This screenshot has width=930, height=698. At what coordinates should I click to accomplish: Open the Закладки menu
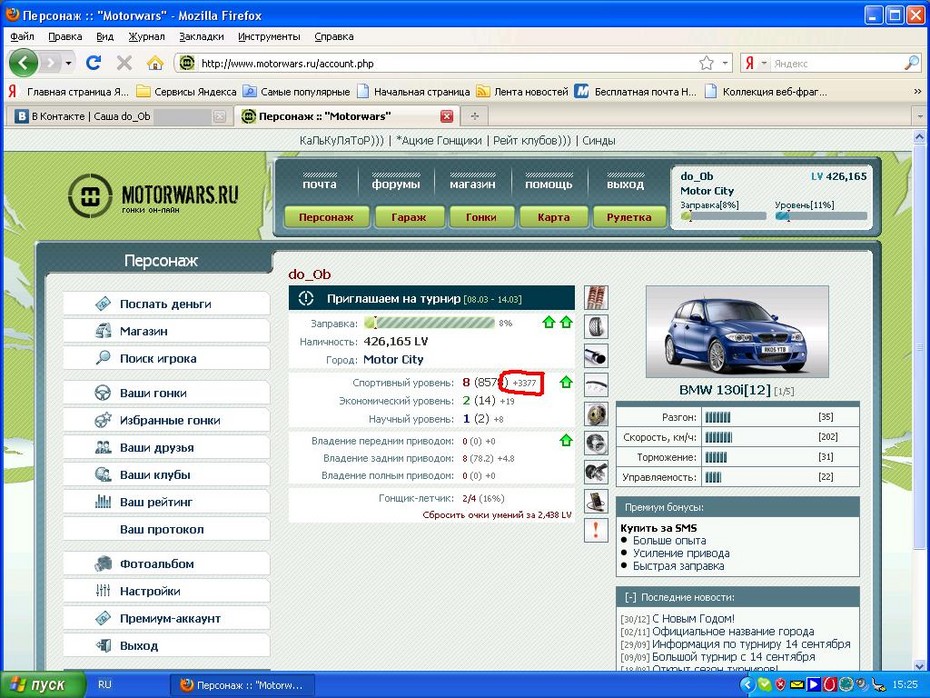(x=202, y=36)
